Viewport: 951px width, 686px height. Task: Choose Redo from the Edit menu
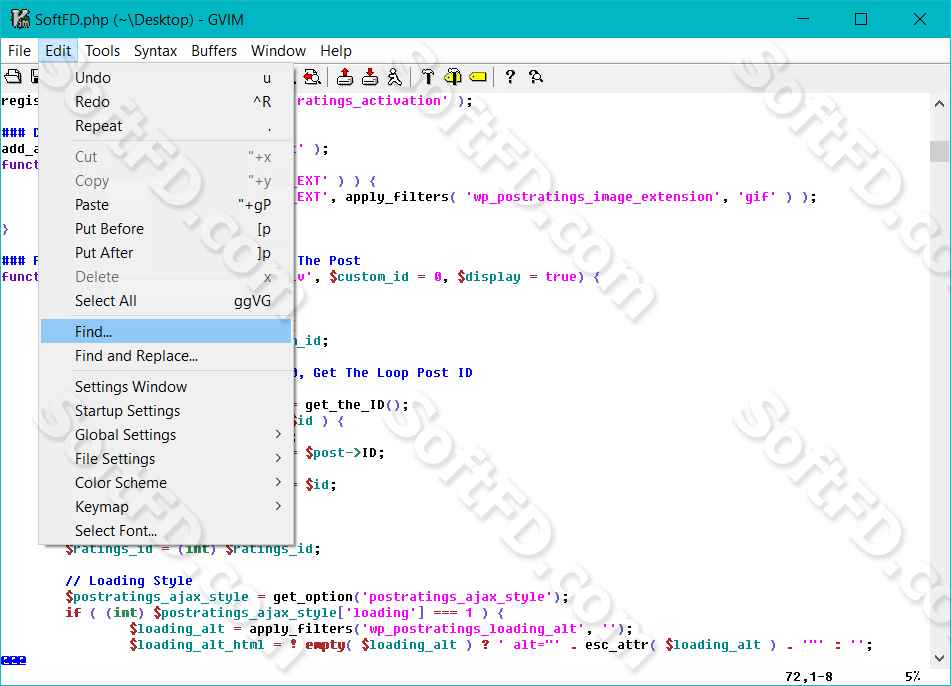pyautogui.click(x=166, y=102)
